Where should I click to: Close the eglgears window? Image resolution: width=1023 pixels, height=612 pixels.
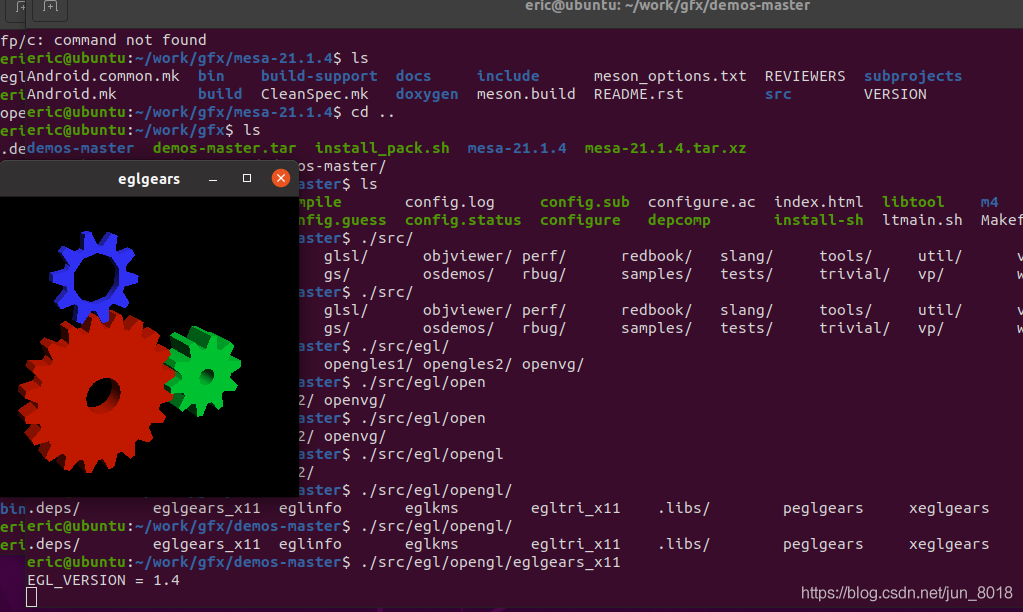coord(280,178)
